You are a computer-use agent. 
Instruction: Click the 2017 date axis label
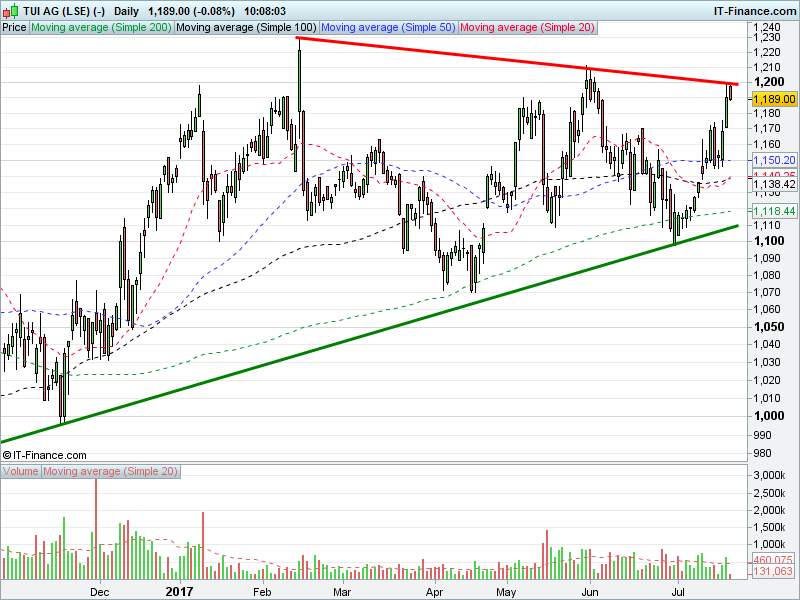click(180, 591)
